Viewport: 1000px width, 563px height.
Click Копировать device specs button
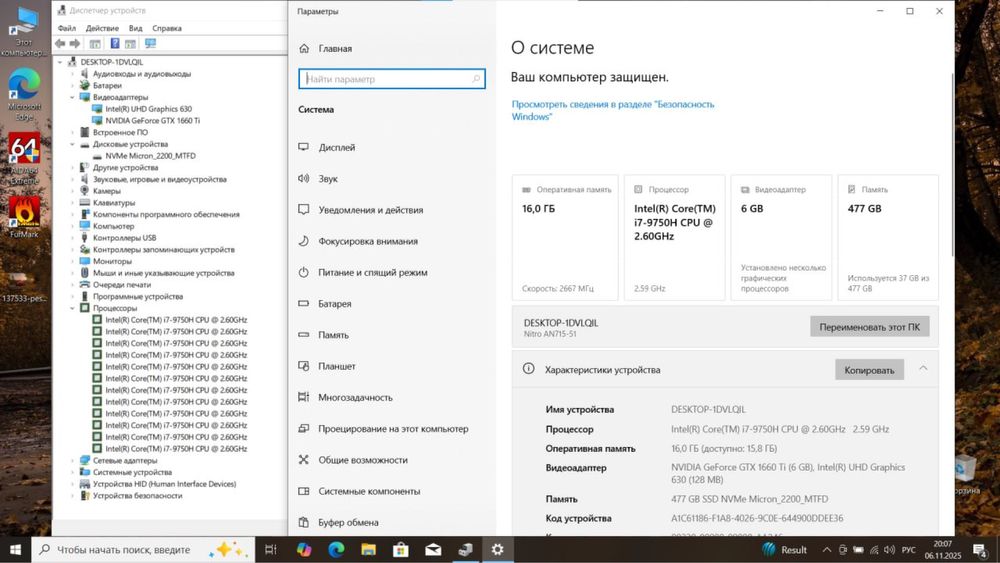point(869,370)
